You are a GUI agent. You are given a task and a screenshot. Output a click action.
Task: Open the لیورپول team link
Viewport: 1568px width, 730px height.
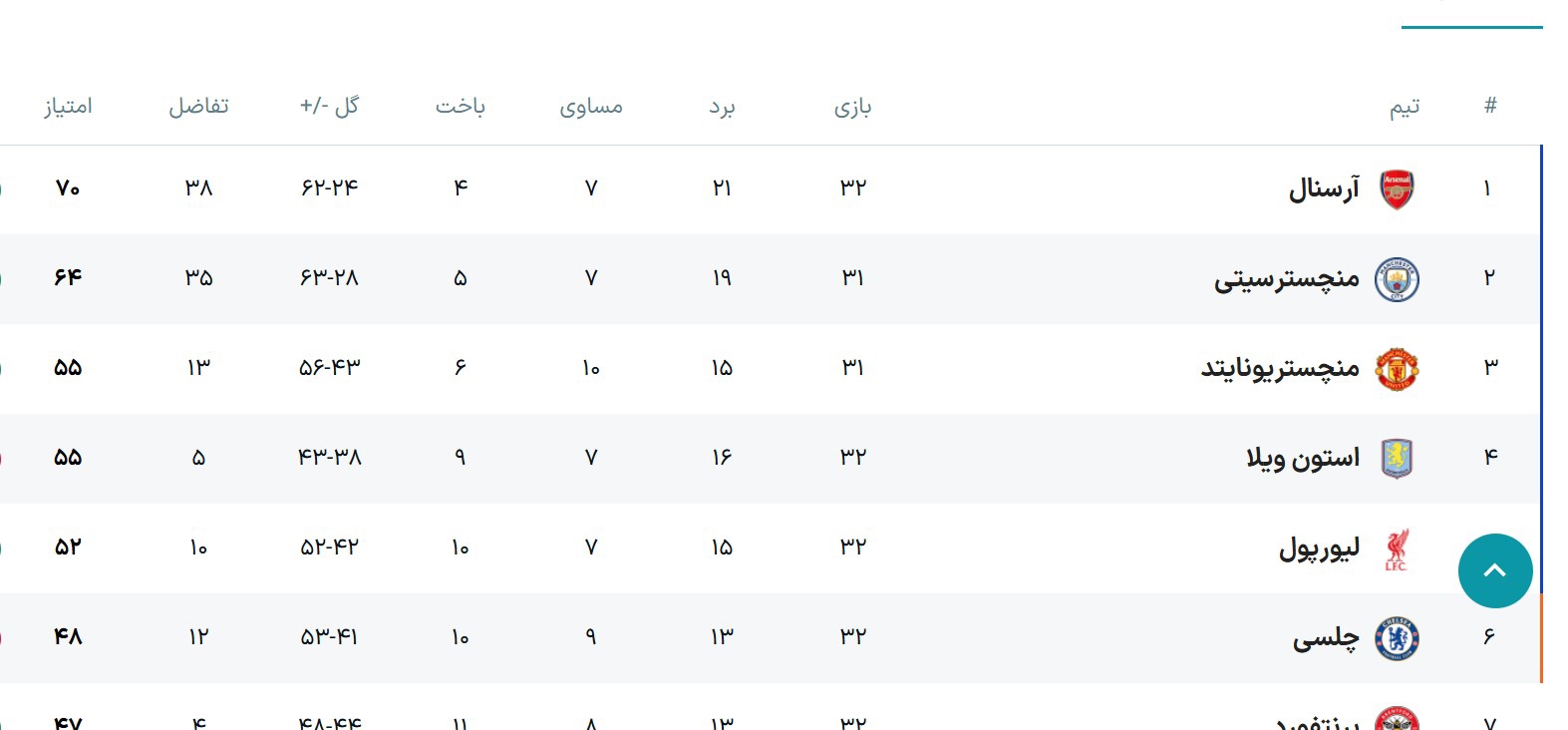click(1319, 547)
